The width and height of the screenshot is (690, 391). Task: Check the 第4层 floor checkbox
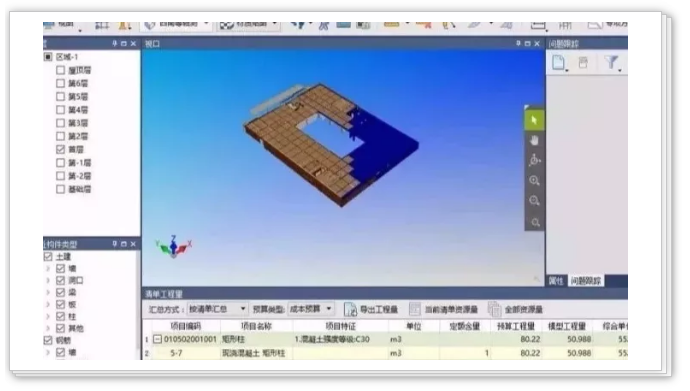60,110
